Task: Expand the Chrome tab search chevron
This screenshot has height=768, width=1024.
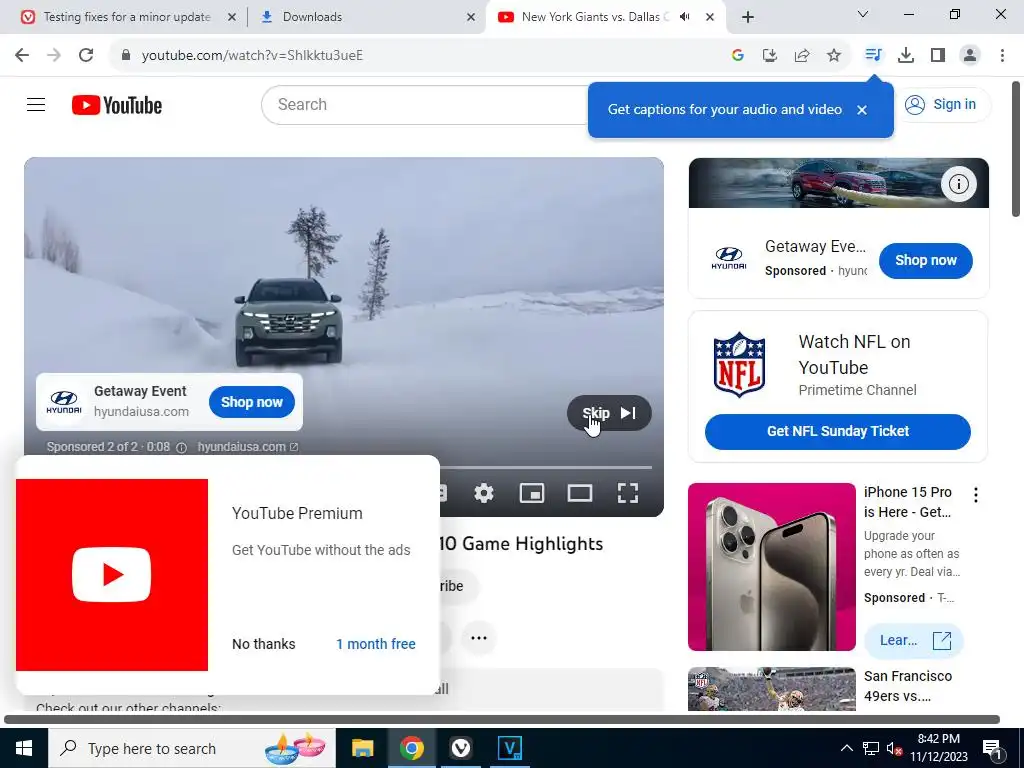Action: (863, 14)
